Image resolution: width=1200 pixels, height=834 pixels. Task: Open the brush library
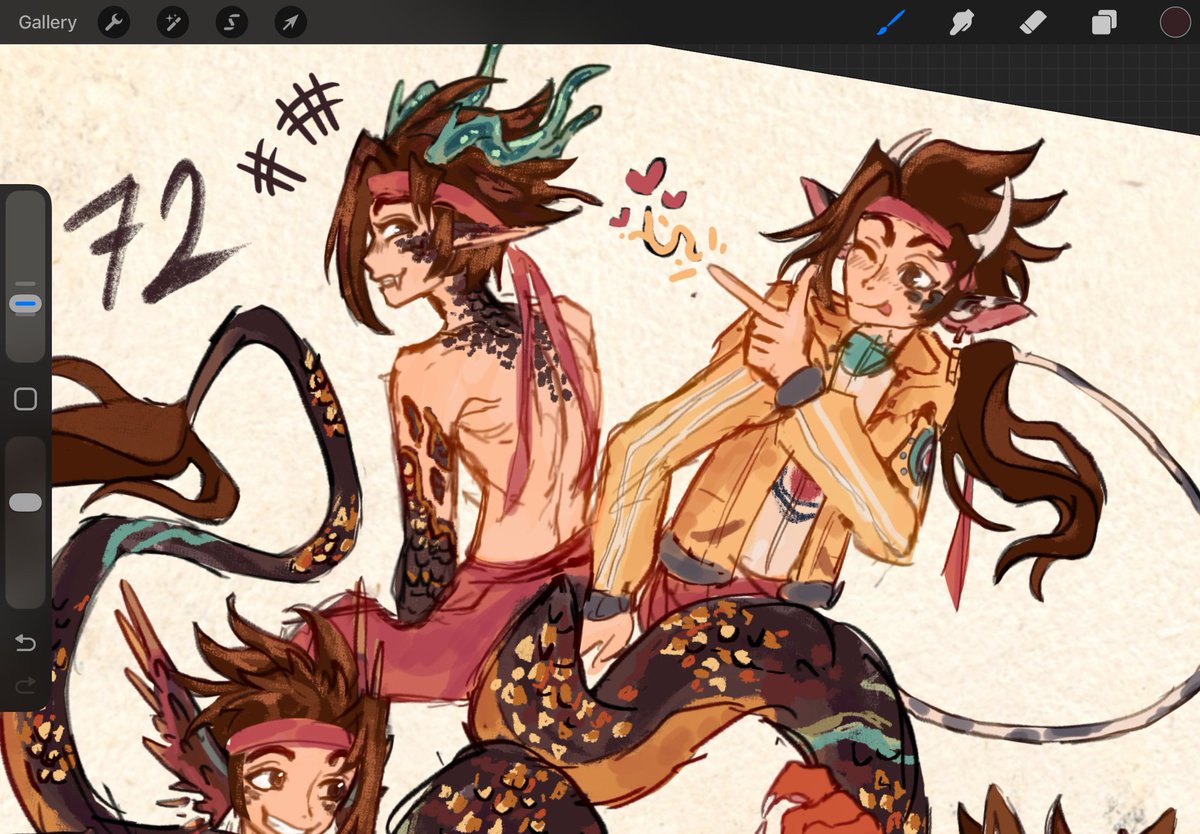[889, 22]
